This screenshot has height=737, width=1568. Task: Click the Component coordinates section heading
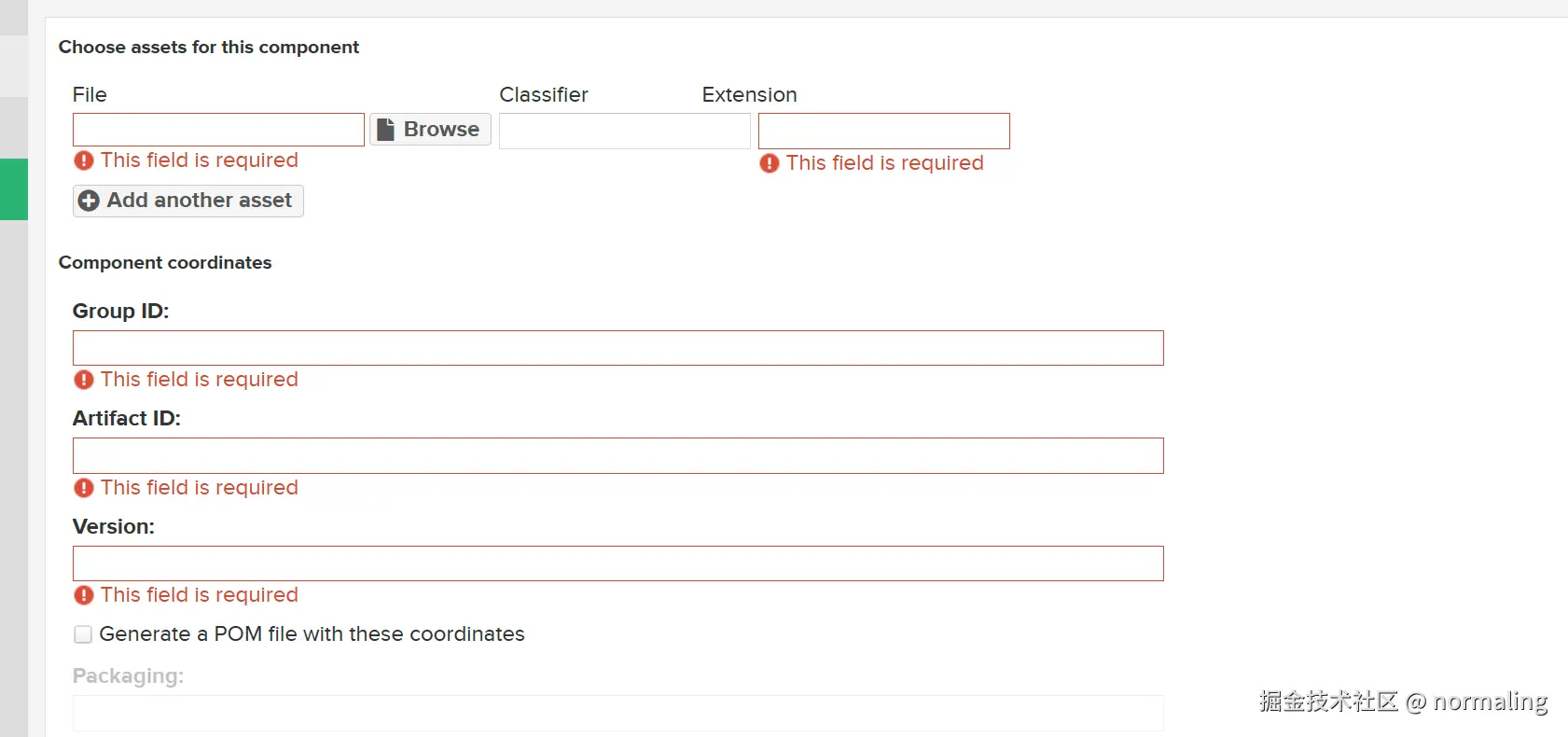[x=165, y=263]
